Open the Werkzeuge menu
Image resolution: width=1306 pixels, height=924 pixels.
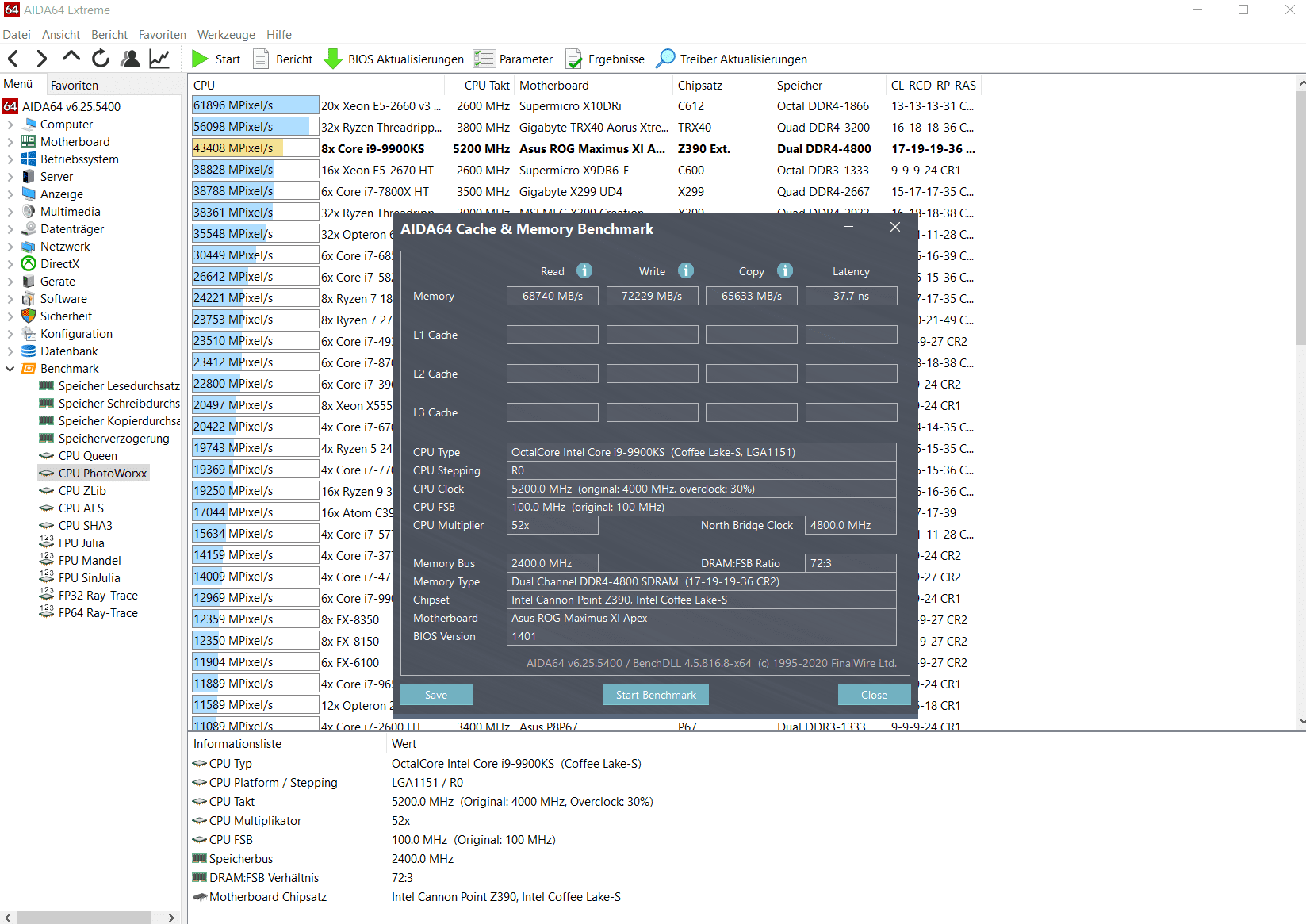point(226,34)
